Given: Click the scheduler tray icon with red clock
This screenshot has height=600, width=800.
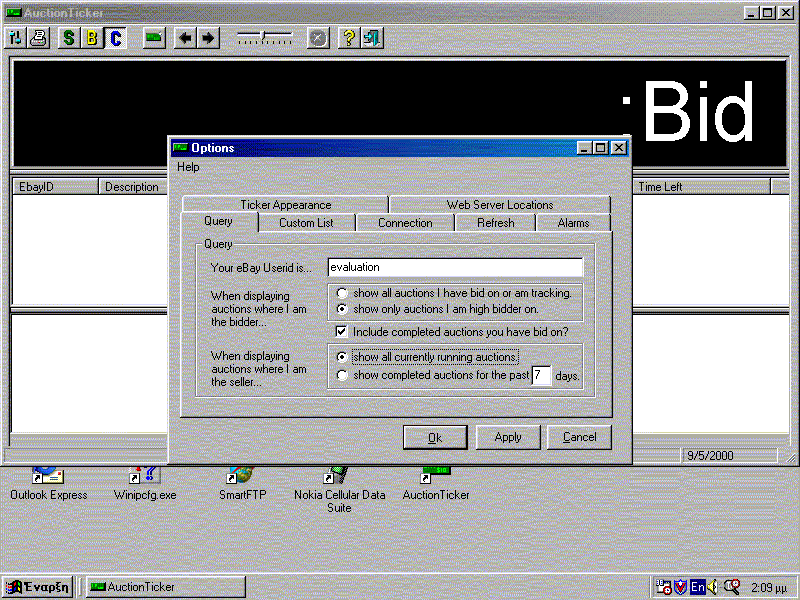Looking at the screenshot, I should [x=663, y=587].
